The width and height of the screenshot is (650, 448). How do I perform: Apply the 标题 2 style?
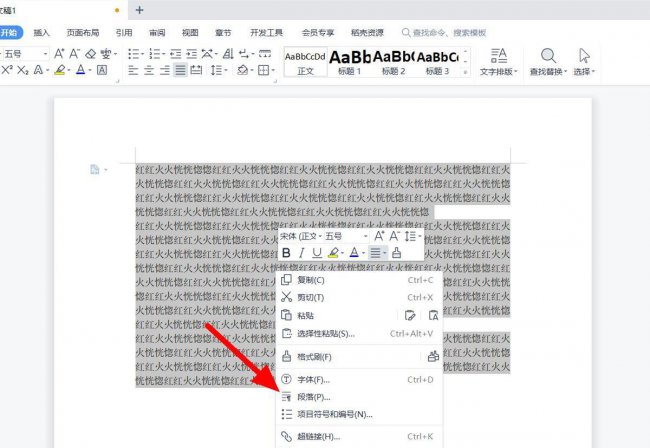click(393, 62)
